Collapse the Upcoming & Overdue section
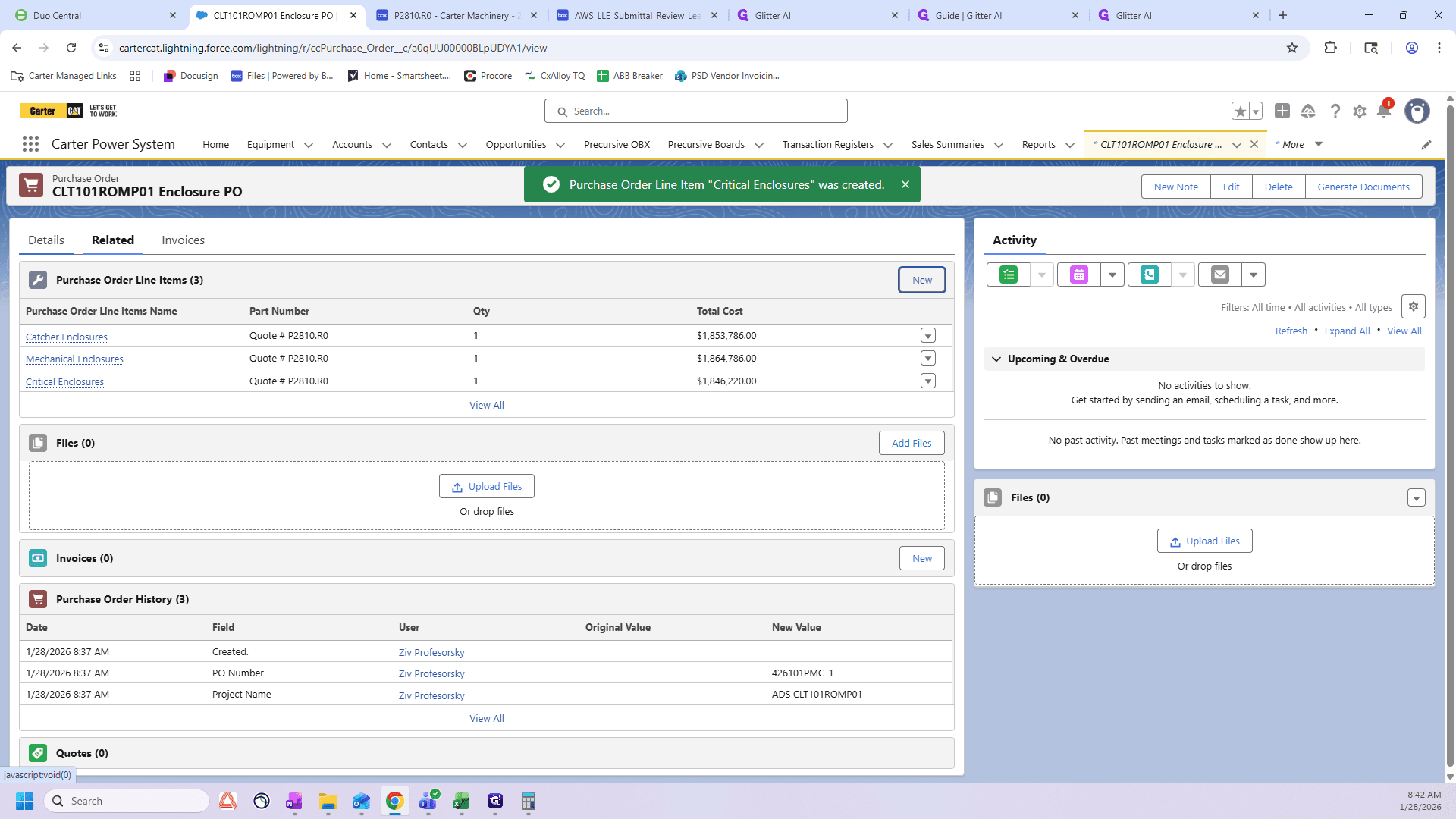 (x=996, y=359)
